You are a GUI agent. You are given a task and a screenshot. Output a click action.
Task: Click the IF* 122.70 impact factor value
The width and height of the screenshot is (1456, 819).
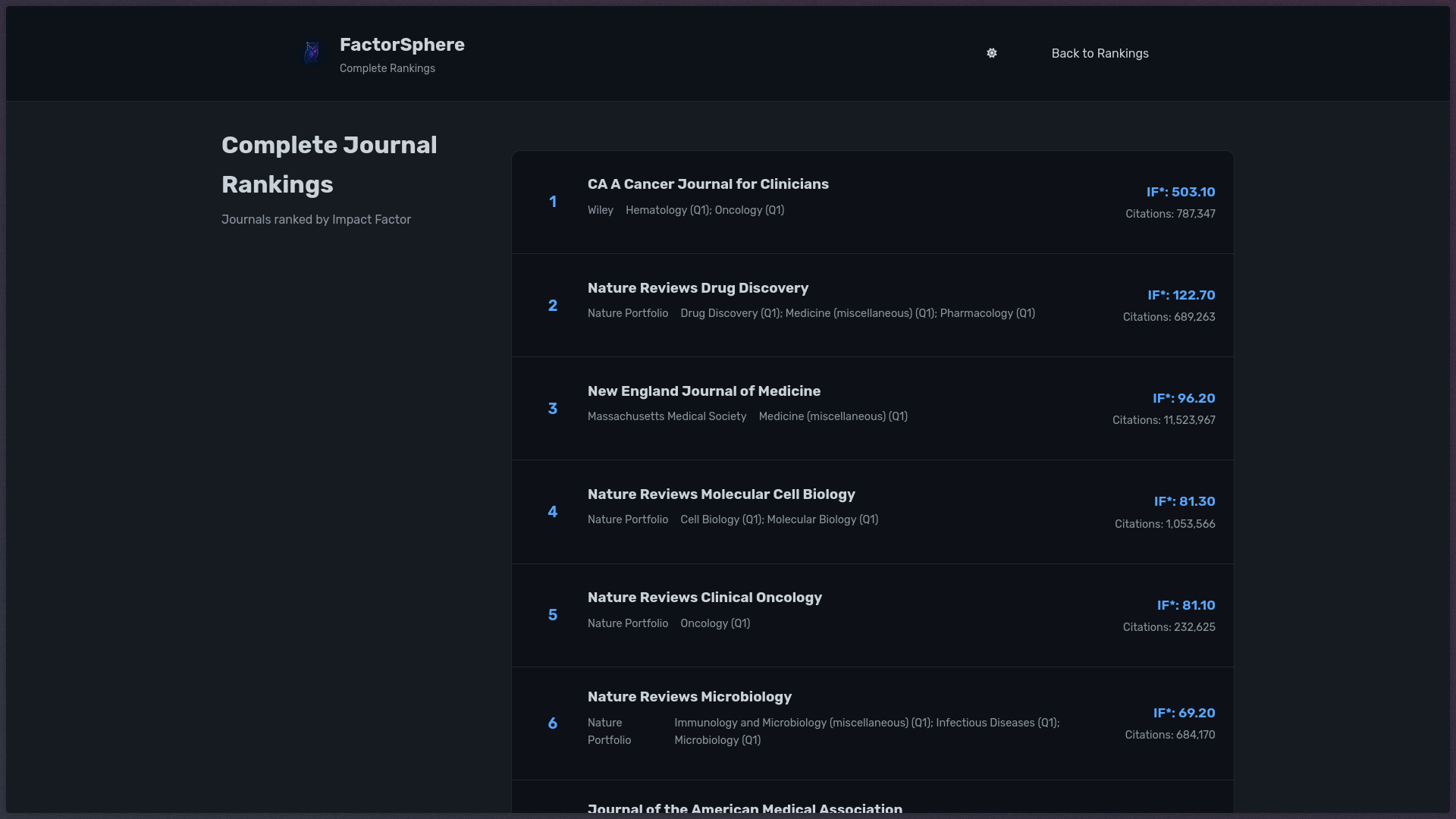(1181, 295)
